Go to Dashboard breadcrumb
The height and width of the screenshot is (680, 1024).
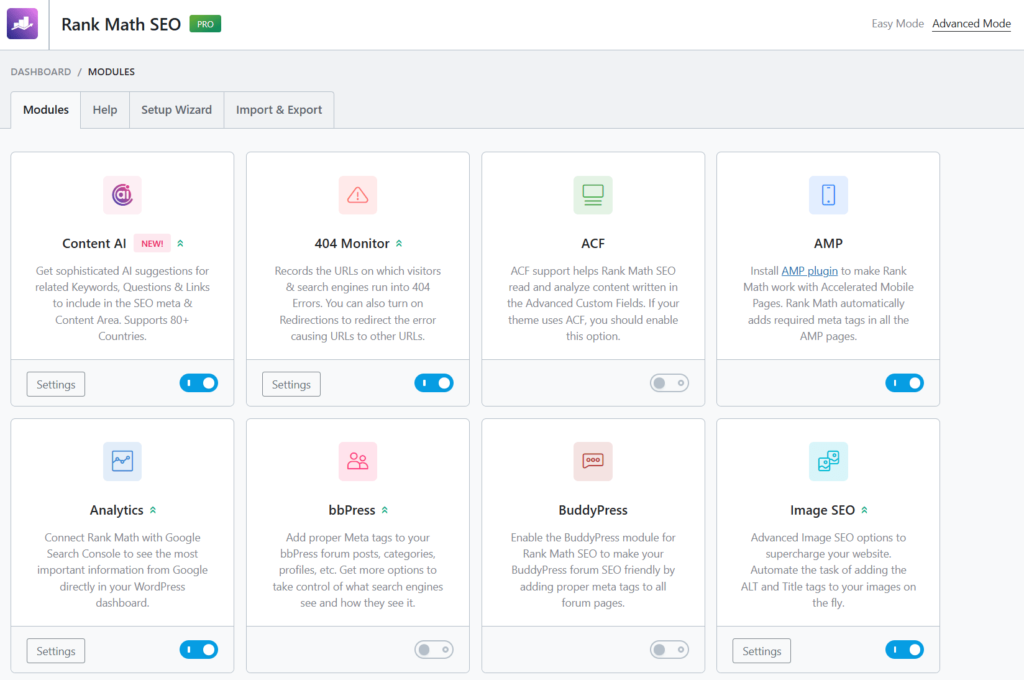pyautogui.click(x=40, y=72)
